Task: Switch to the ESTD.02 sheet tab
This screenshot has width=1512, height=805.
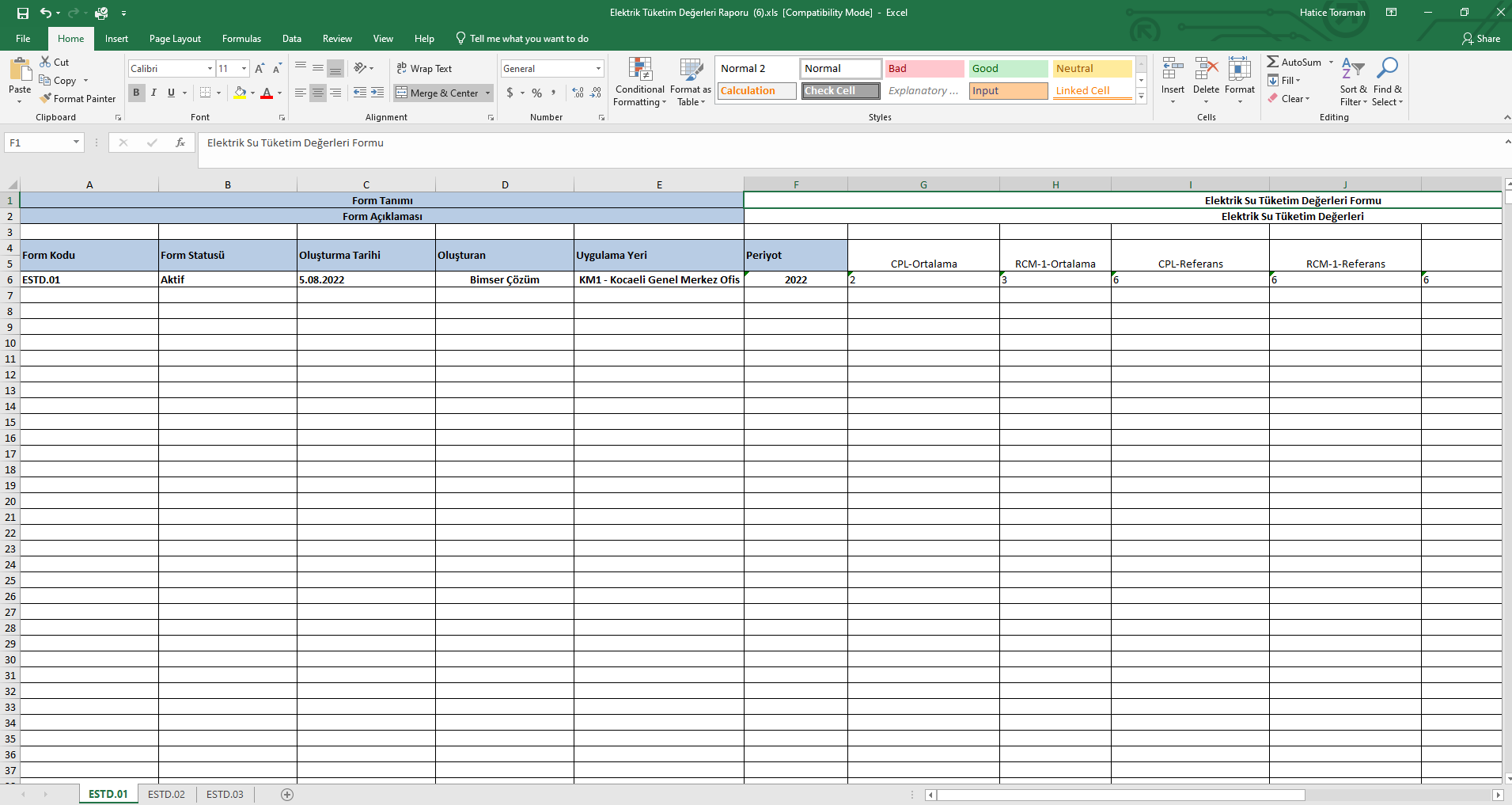Action: (166, 795)
